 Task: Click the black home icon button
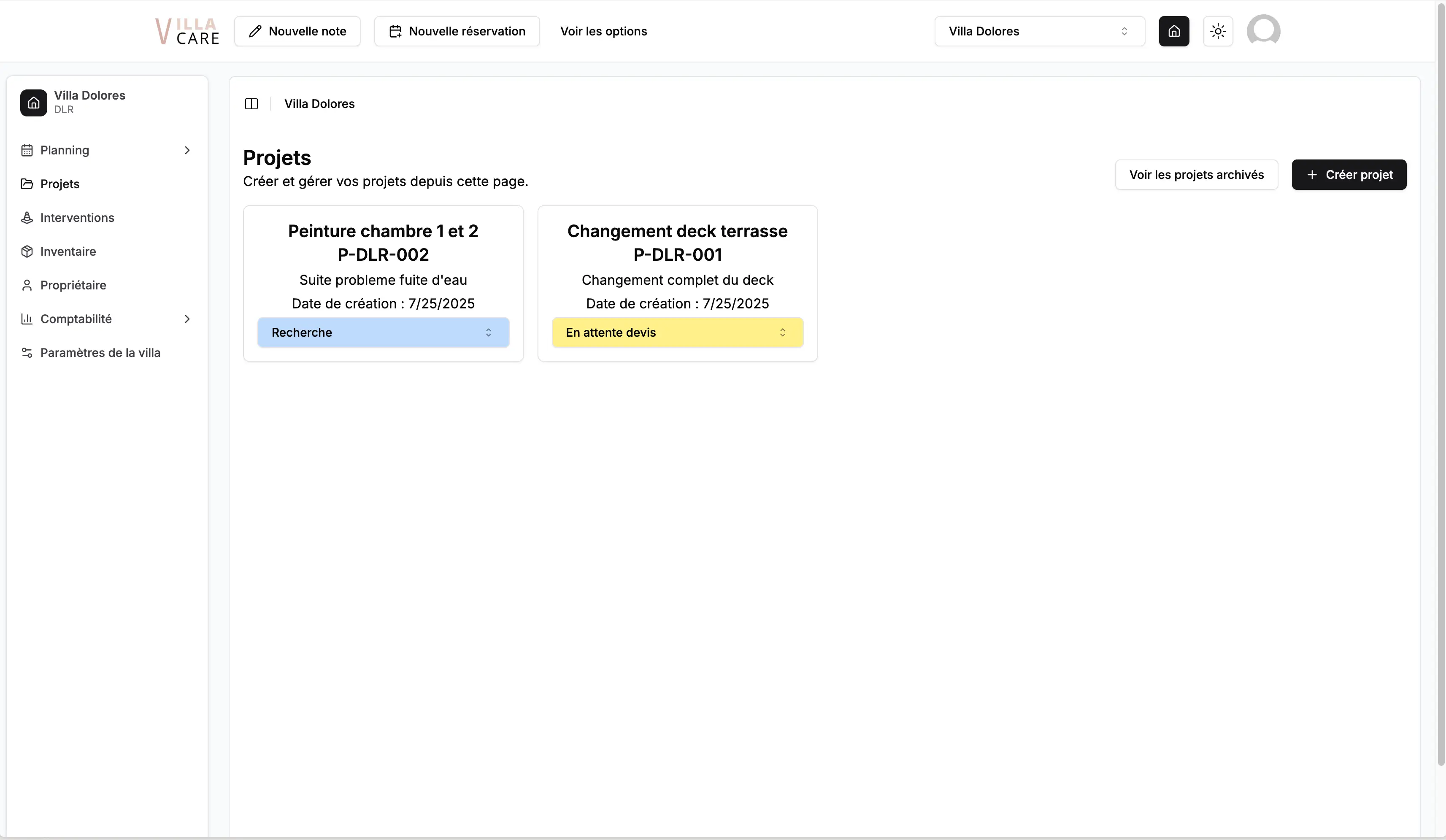click(x=1173, y=31)
